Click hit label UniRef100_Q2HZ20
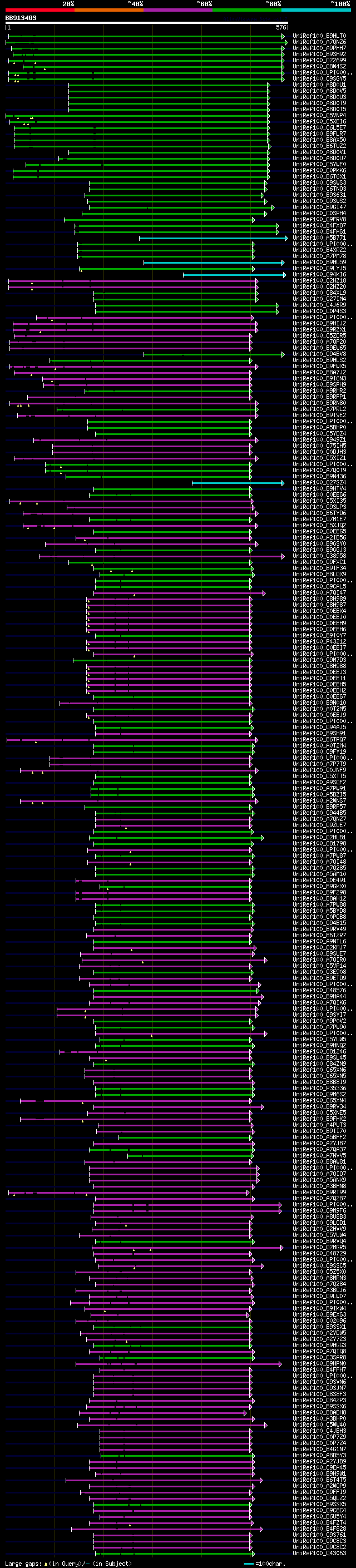 pyautogui.click(x=319, y=286)
